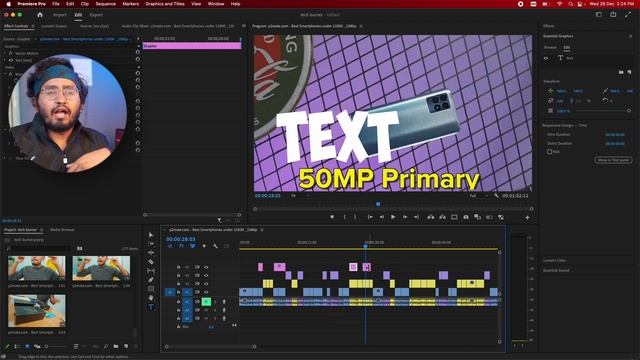The width and height of the screenshot is (640, 360).
Task: Enable the Roll checkbox
Action: 549,151
